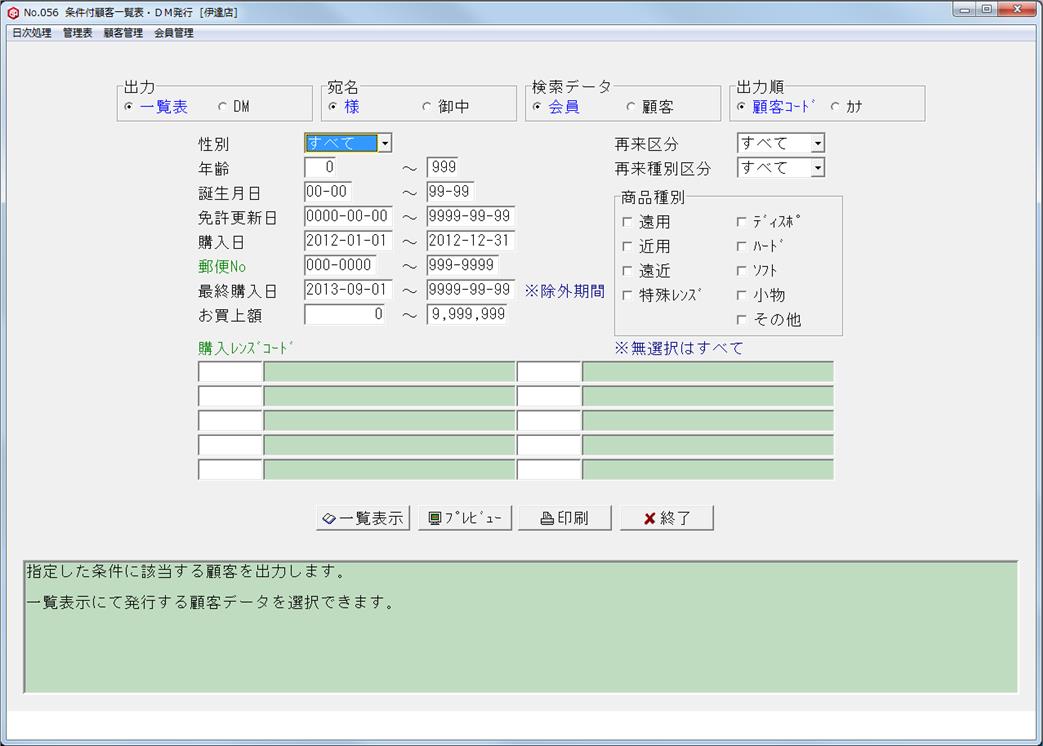Click postal code start 000-0000
Image resolution: width=1043 pixels, height=746 pixels.
tap(340, 265)
